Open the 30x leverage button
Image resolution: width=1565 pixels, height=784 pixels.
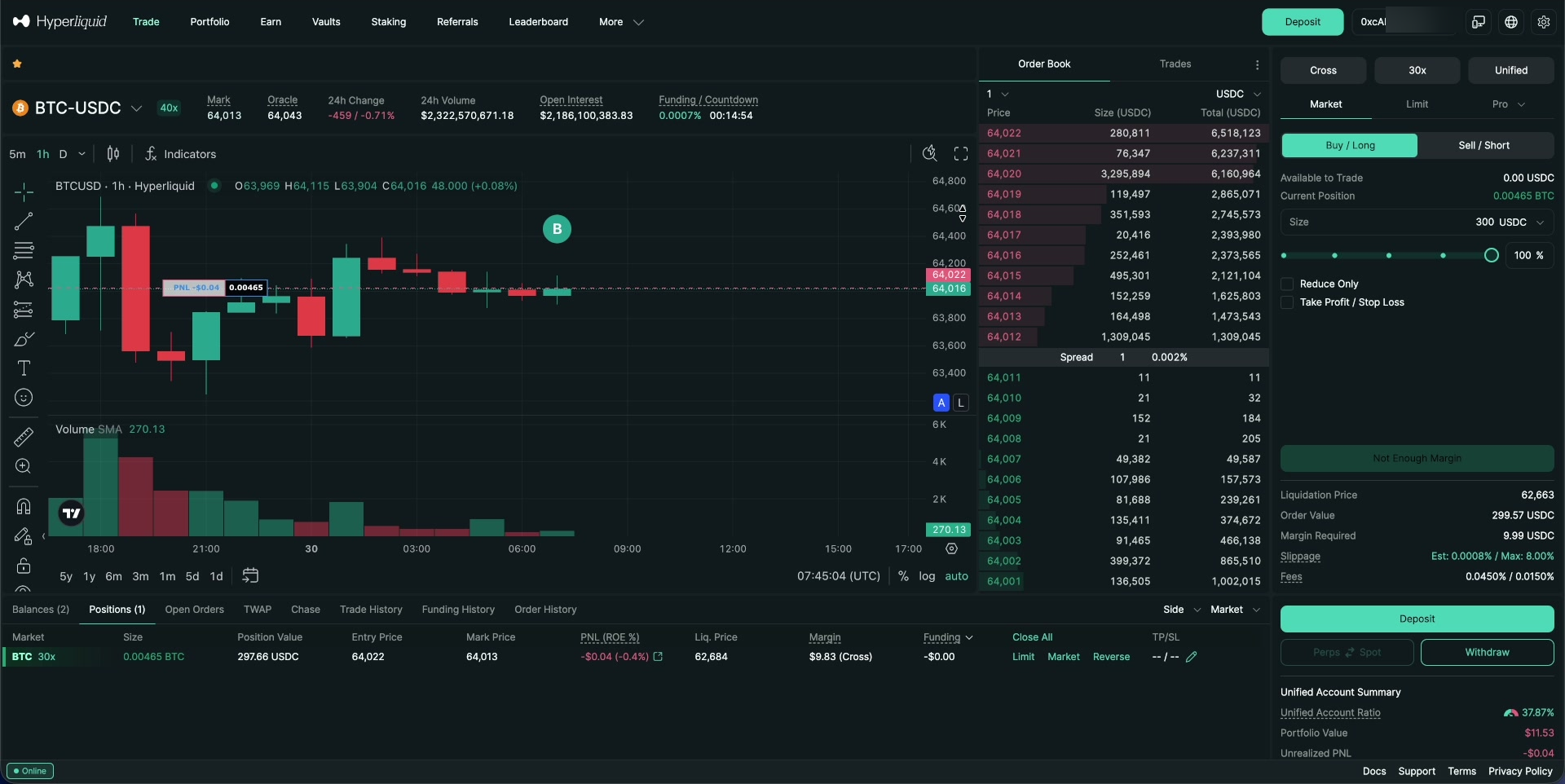1417,70
